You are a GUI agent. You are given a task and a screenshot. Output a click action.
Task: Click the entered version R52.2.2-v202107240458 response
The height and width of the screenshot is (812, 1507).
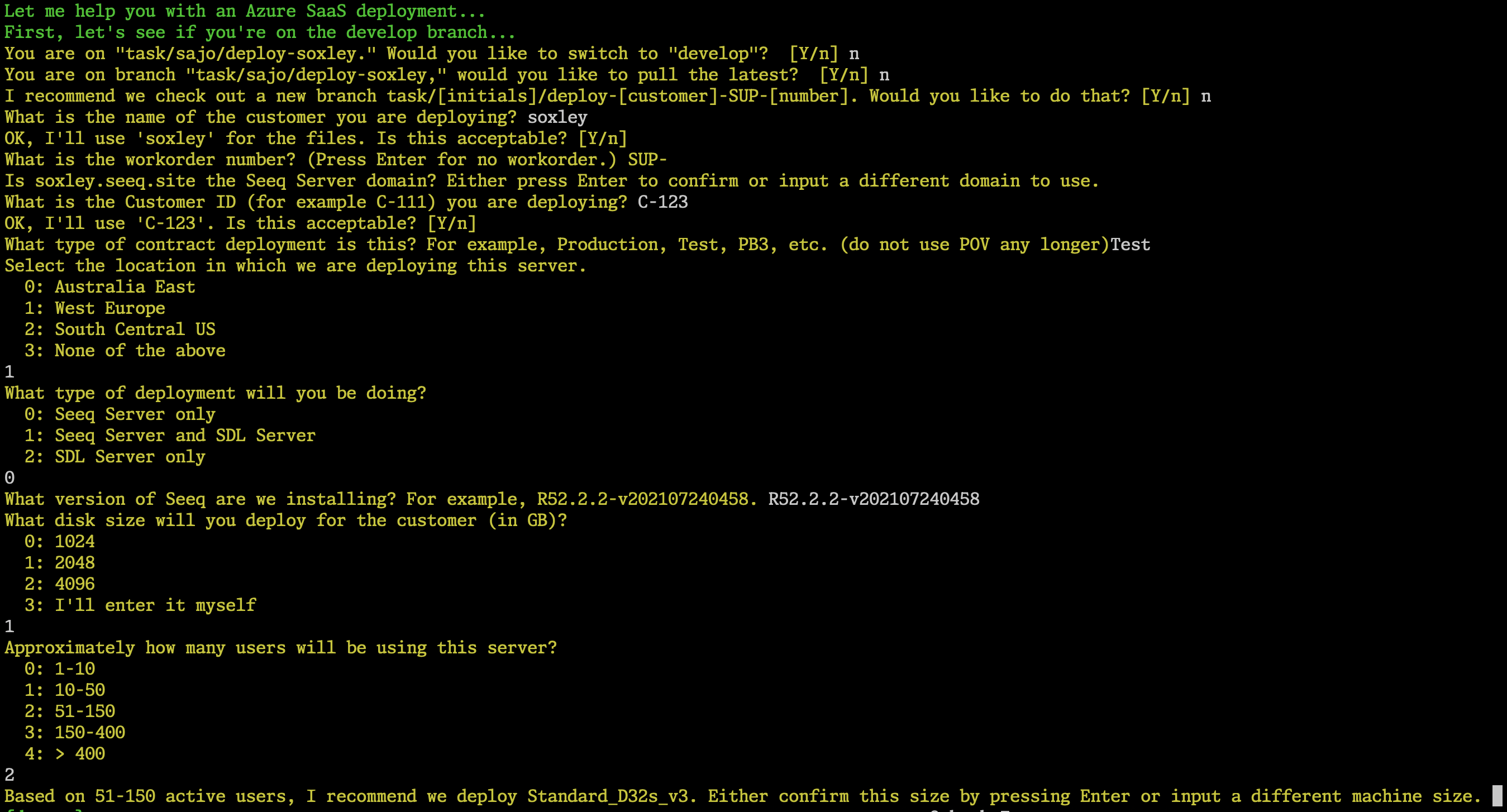874,499
